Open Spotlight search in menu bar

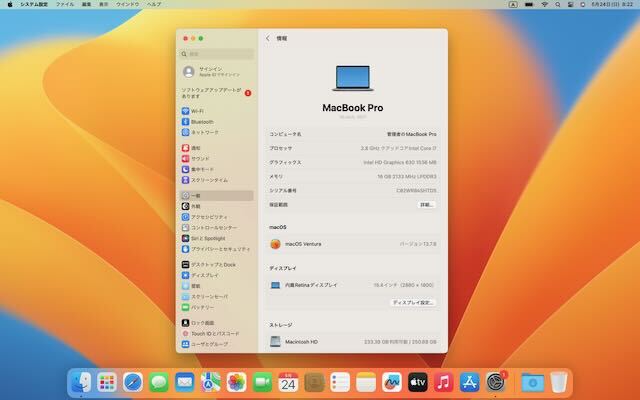pos(558,4)
